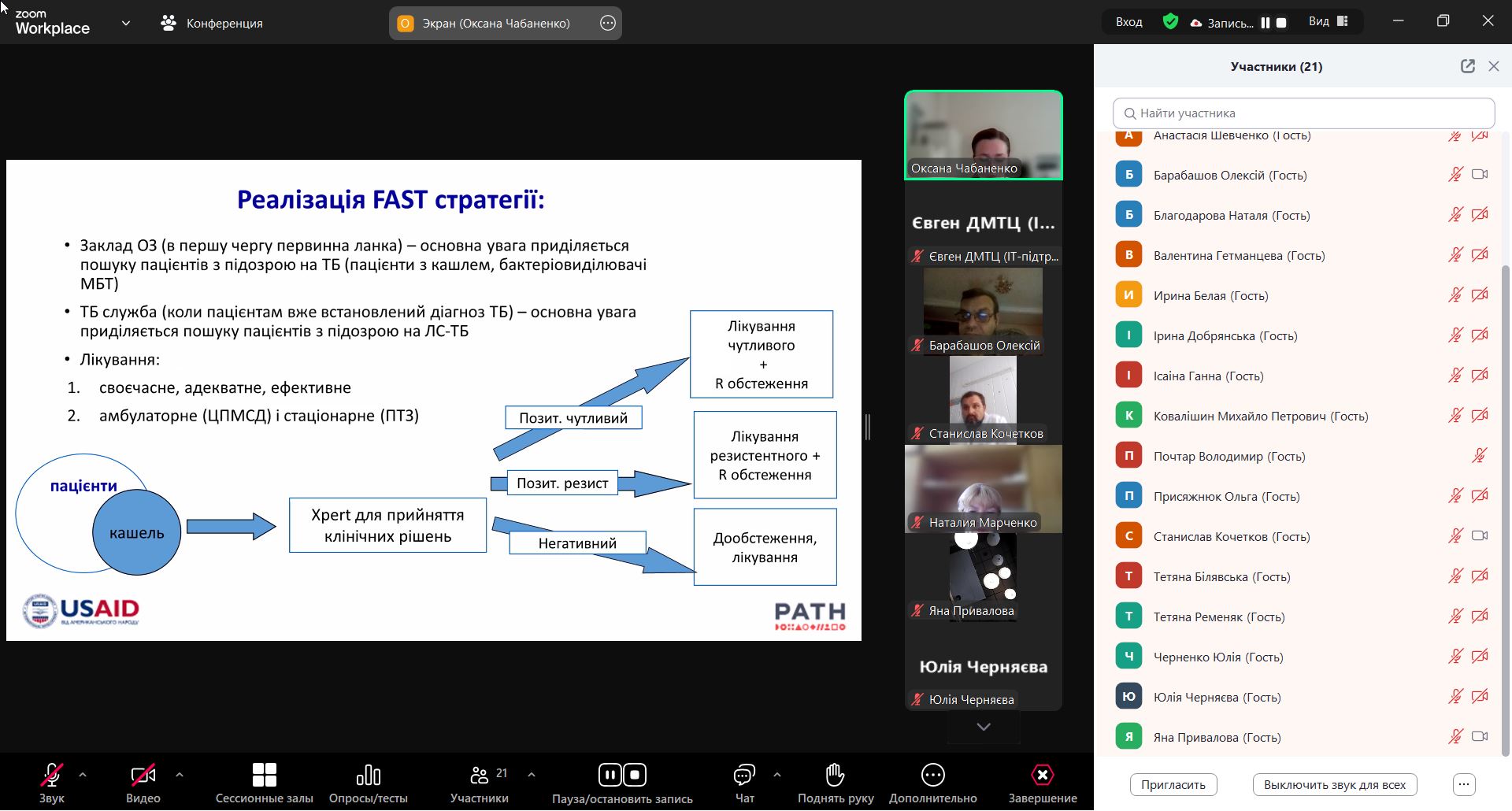1512x811 pixels.
Task: Open the Вид view menu
Action: click(x=1328, y=22)
